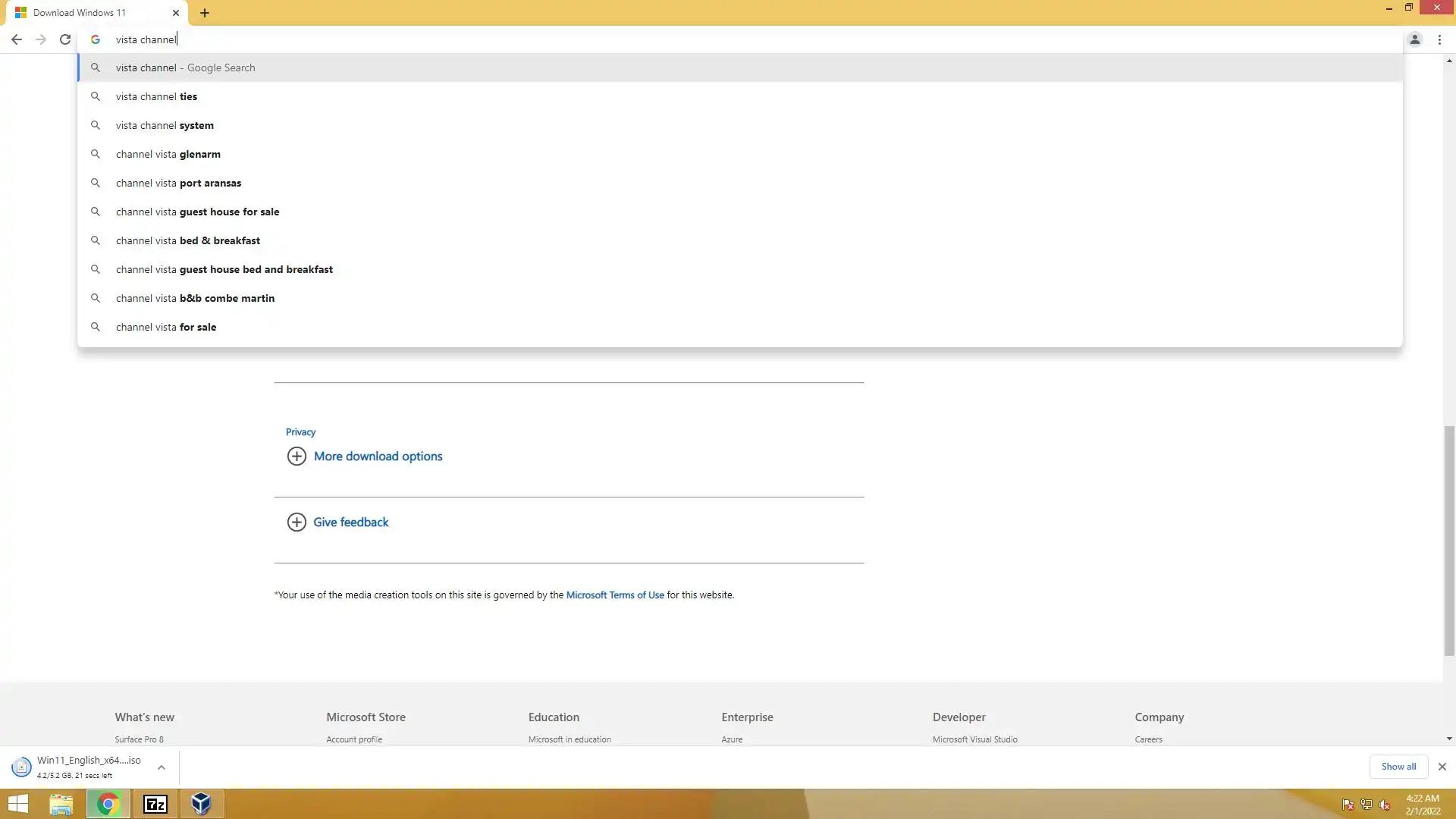The image size is (1456, 819).
Task: Open a new tab with plus icon
Action: (205, 13)
